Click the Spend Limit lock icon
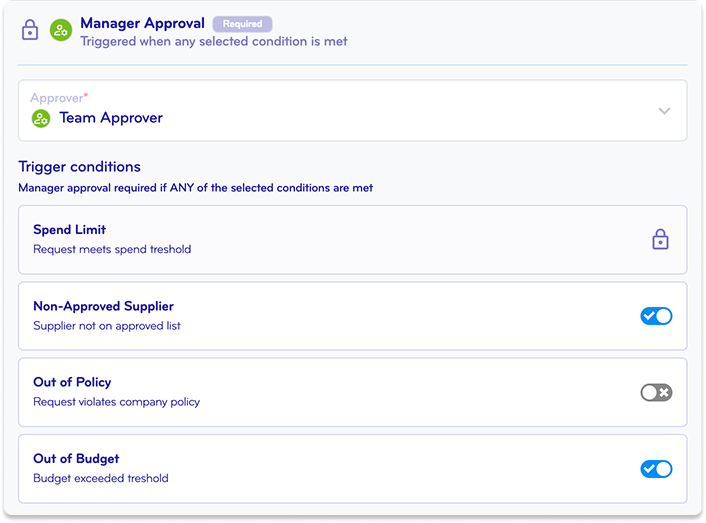The width and height of the screenshot is (706, 523). point(660,239)
